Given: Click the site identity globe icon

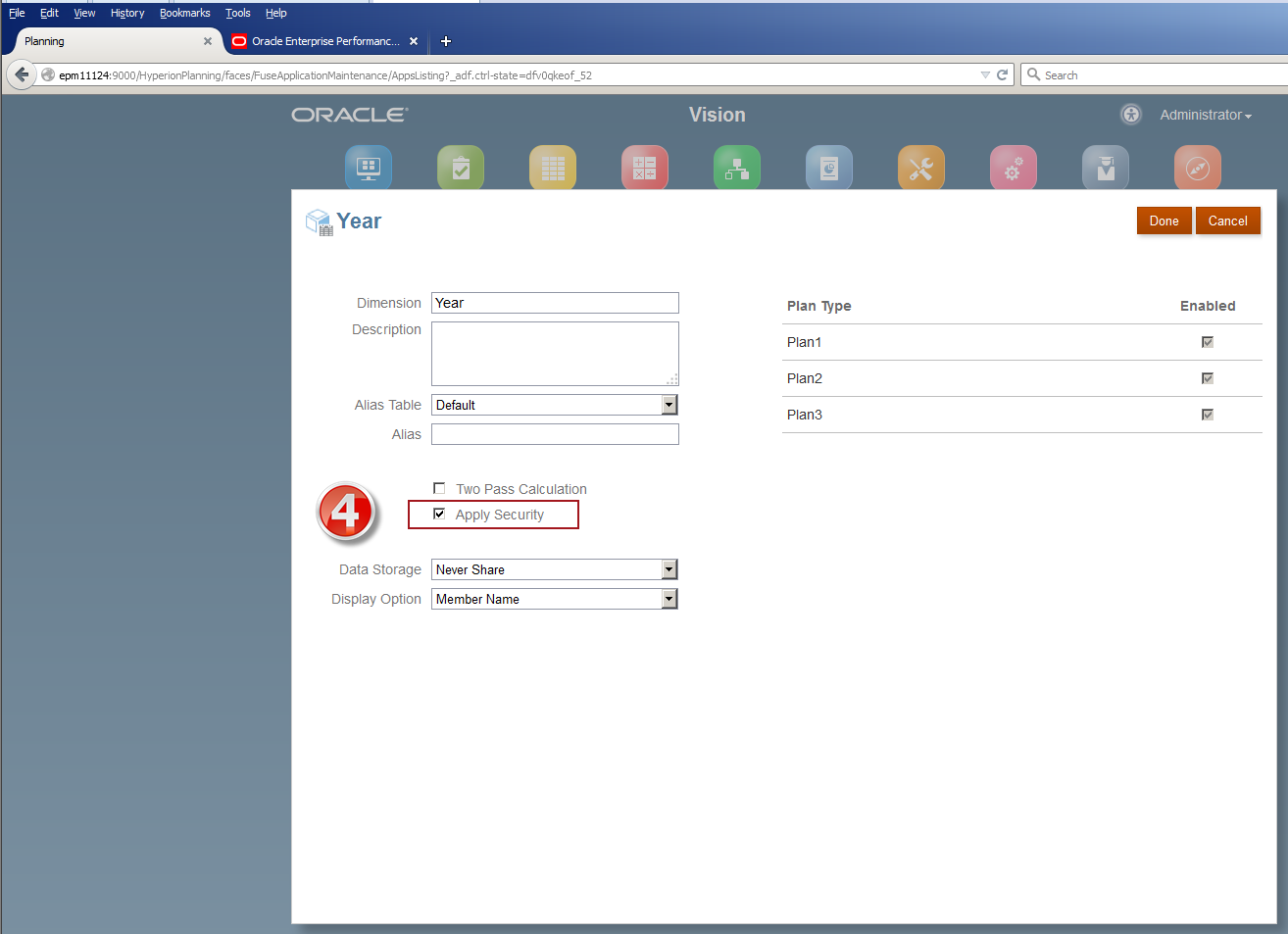Looking at the screenshot, I should click(47, 74).
